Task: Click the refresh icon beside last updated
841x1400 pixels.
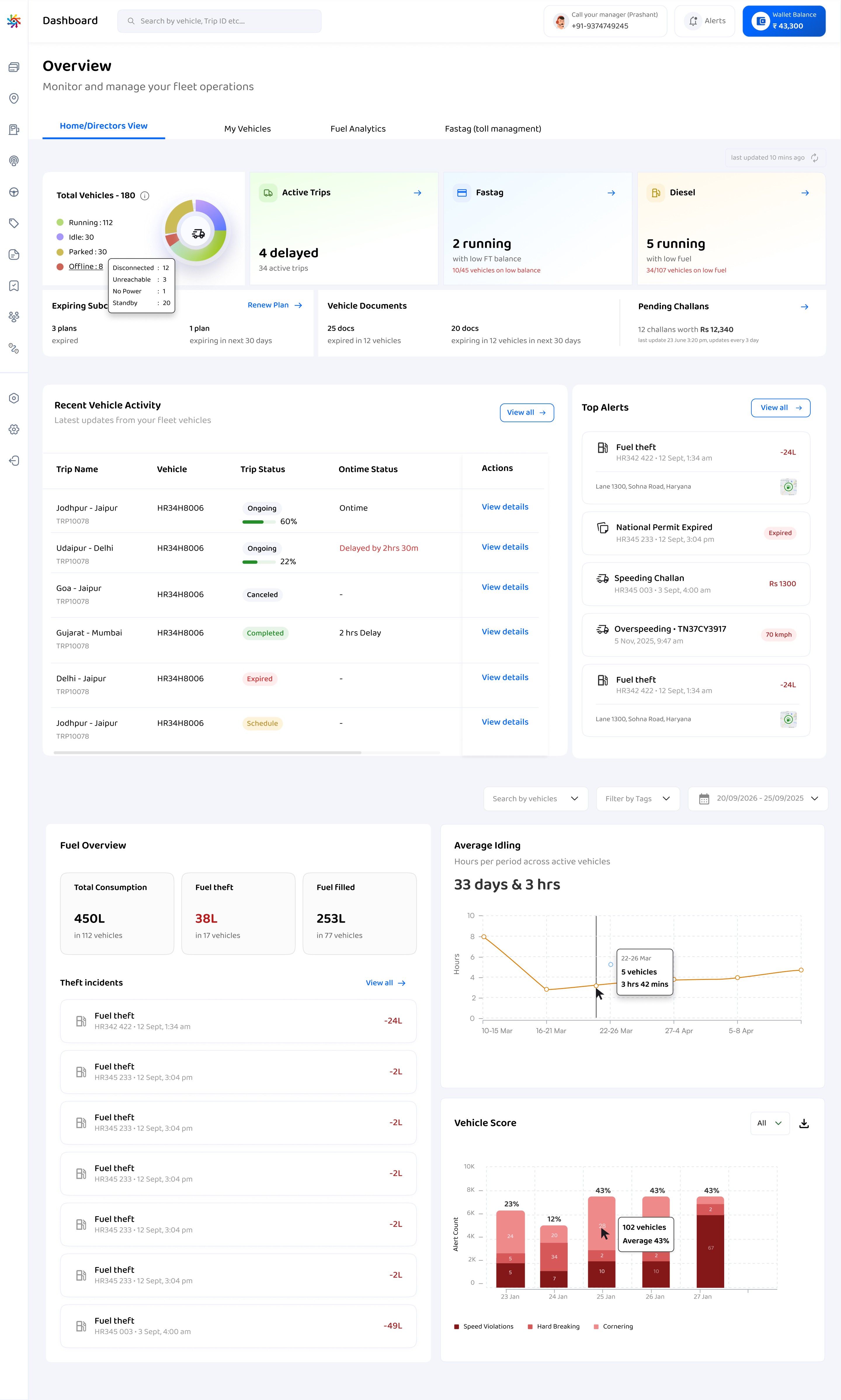Action: pyautogui.click(x=814, y=157)
